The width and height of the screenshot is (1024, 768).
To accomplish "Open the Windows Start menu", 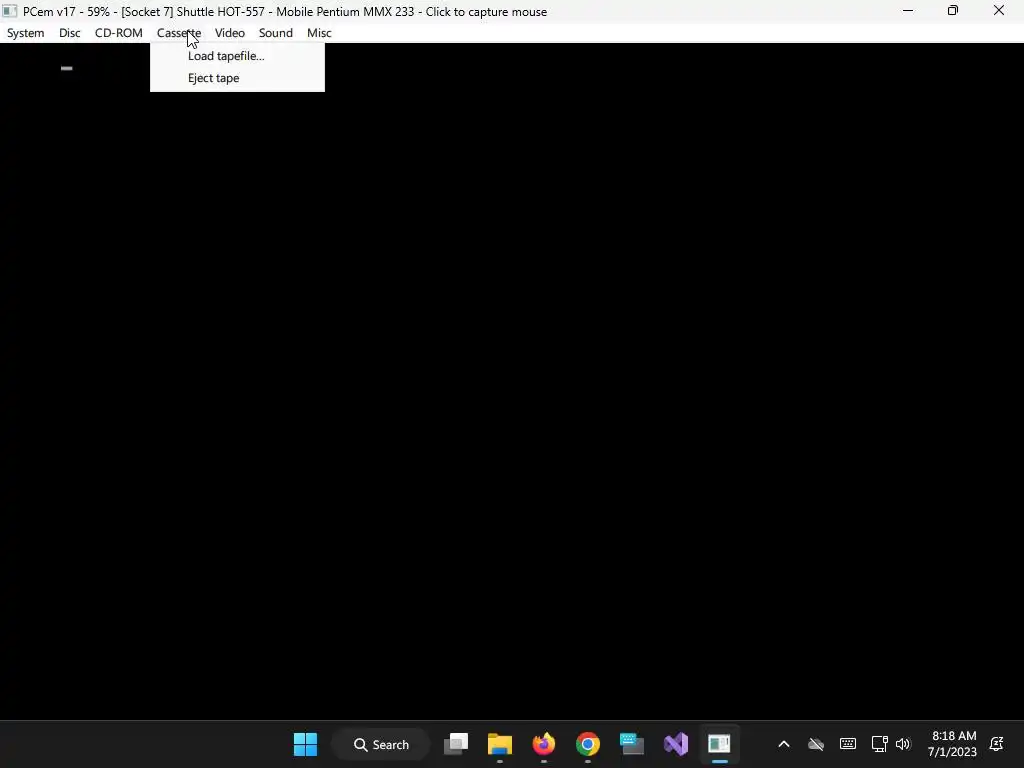I will [305, 744].
